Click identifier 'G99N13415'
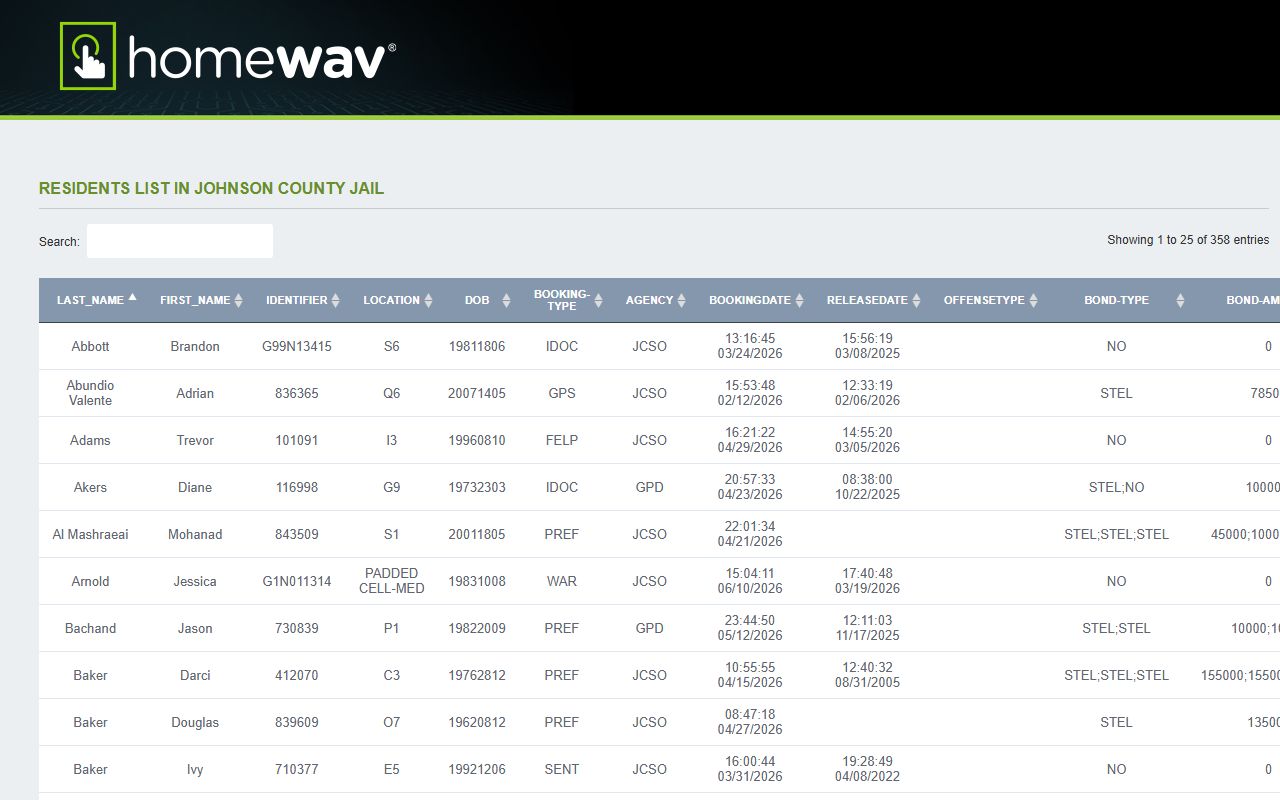Screen dimensions: 1280x800 coord(297,346)
